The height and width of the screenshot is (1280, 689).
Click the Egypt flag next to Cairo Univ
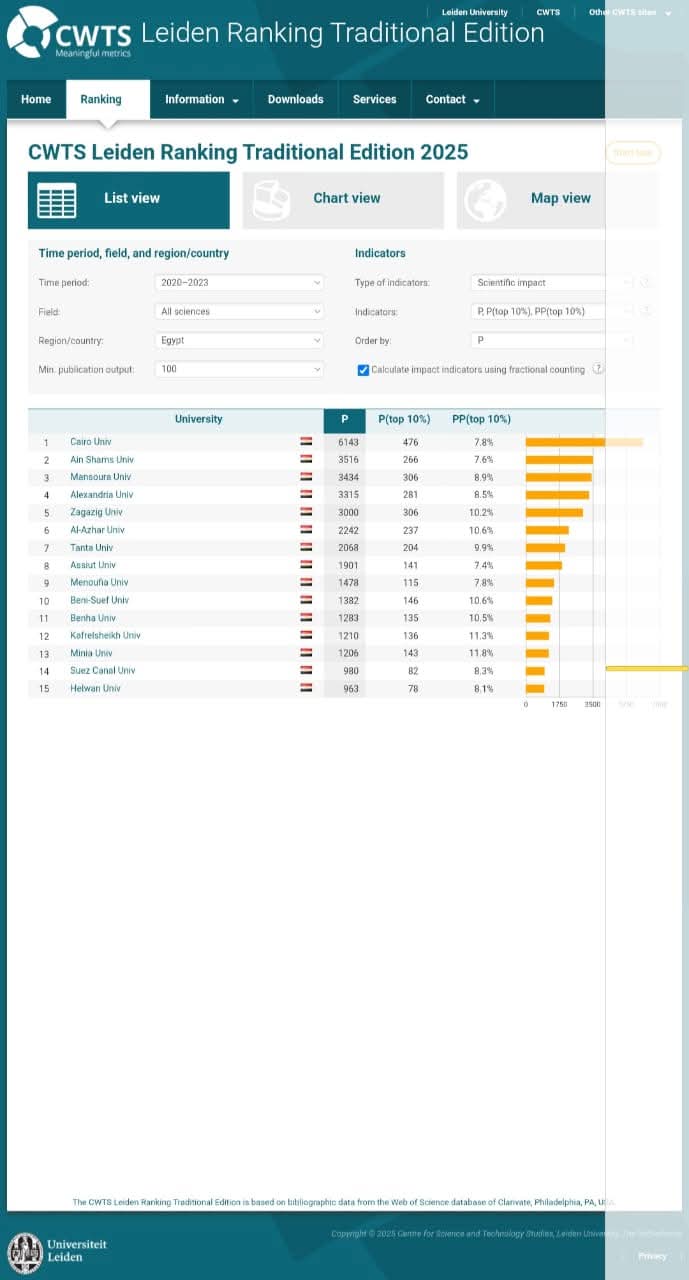point(306,442)
